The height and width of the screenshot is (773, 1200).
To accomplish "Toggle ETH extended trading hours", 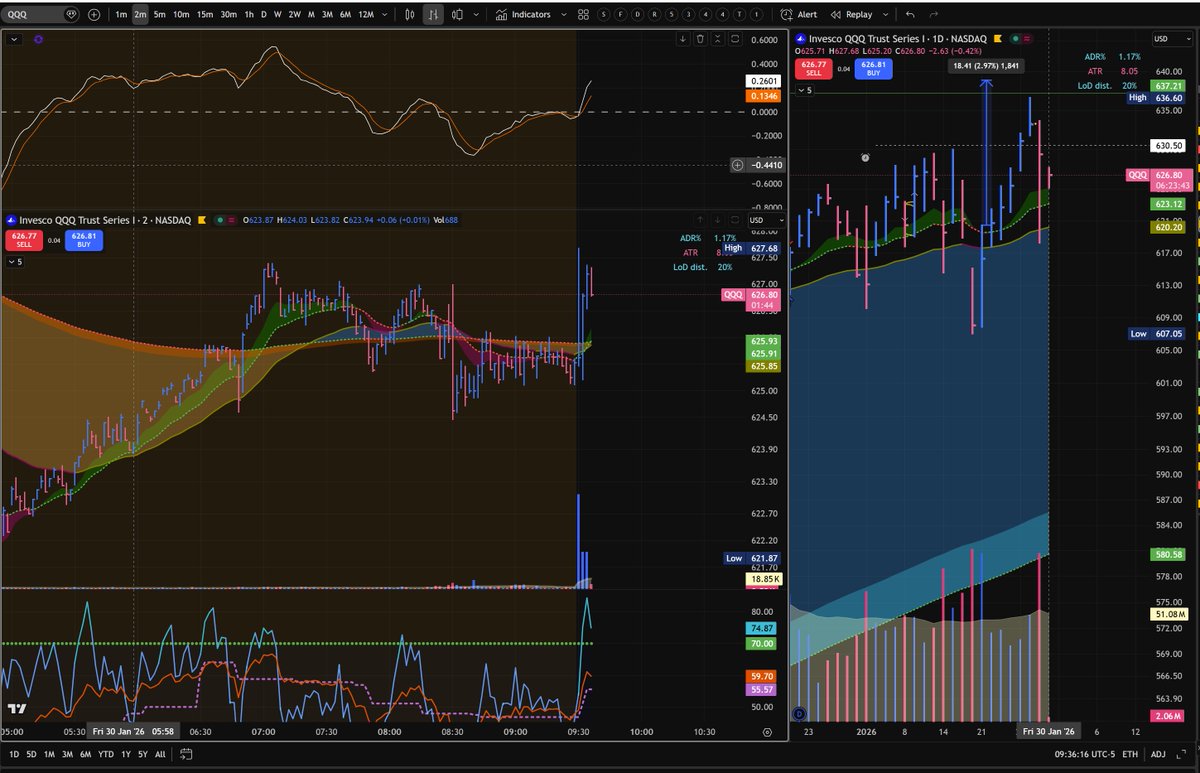I will point(1130,753).
